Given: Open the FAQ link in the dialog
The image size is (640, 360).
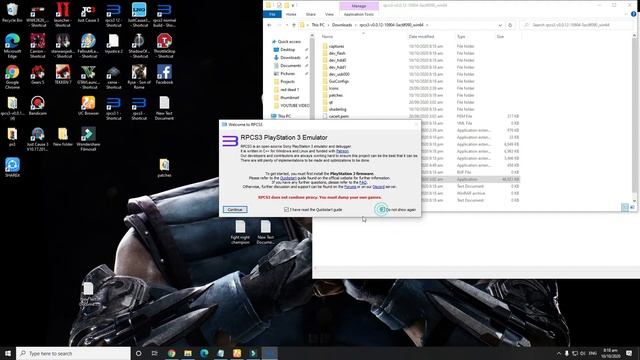Looking at the screenshot, I should coord(363,182).
